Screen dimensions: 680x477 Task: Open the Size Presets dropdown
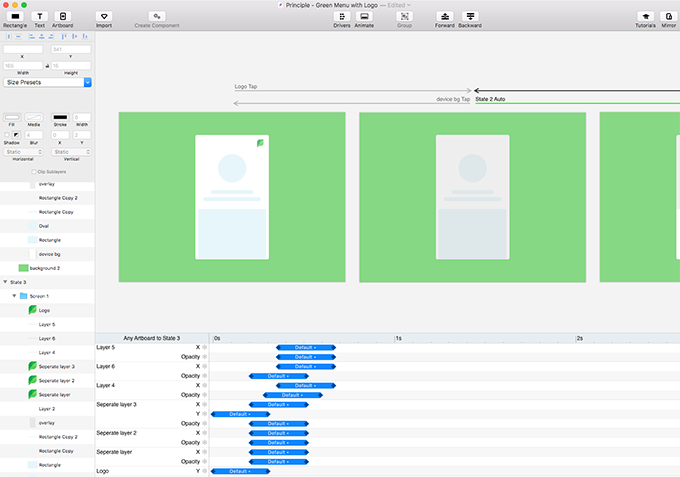tap(47, 82)
